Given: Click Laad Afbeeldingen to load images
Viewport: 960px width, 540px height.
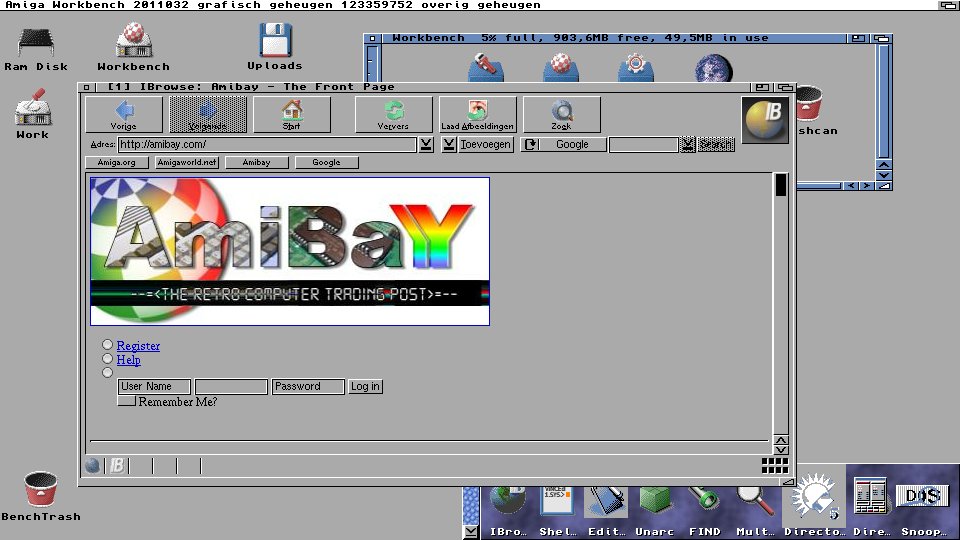Looking at the screenshot, I should pyautogui.click(x=478, y=114).
